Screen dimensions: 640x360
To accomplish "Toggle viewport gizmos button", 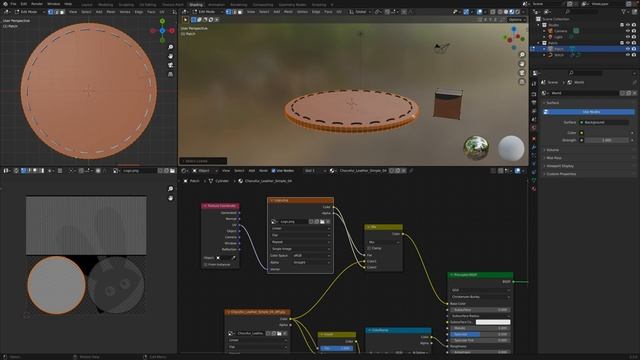I will (466, 12).
